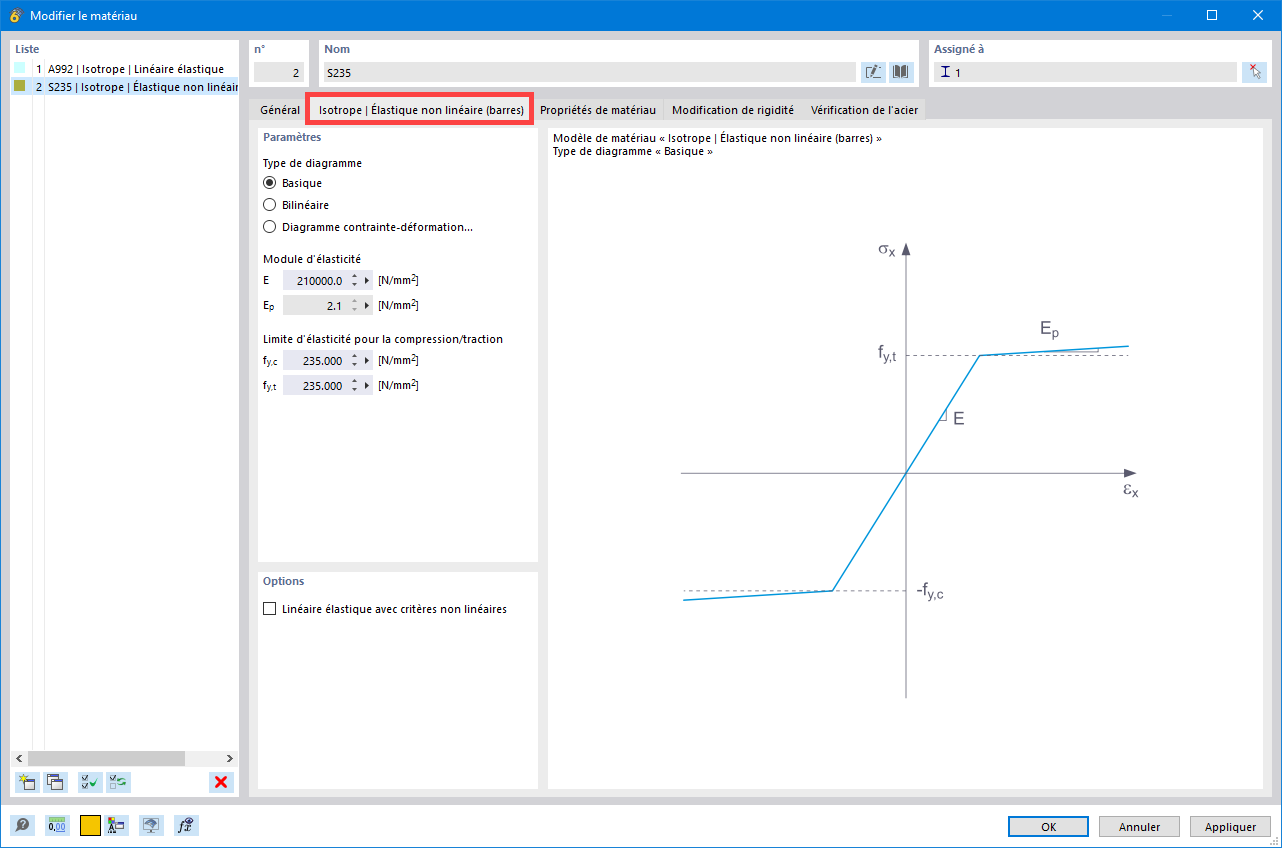Click the Assigné à field
The image size is (1282, 848).
pyautogui.click(x=1085, y=72)
